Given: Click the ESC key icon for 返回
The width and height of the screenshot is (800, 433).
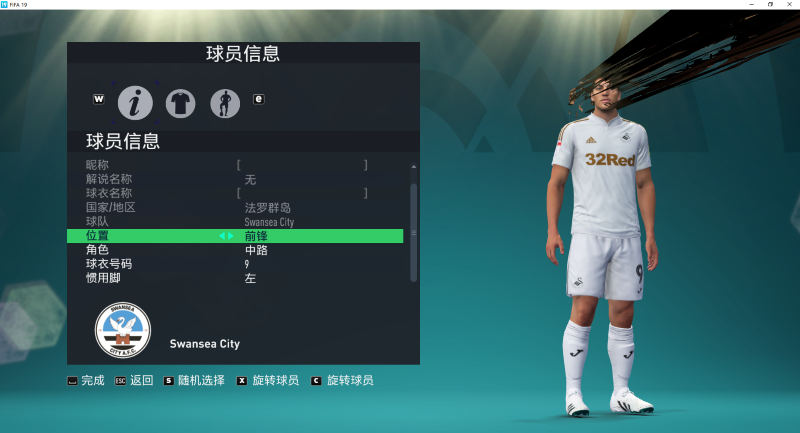Looking at the screenshot, I should (x=120, y=381).
